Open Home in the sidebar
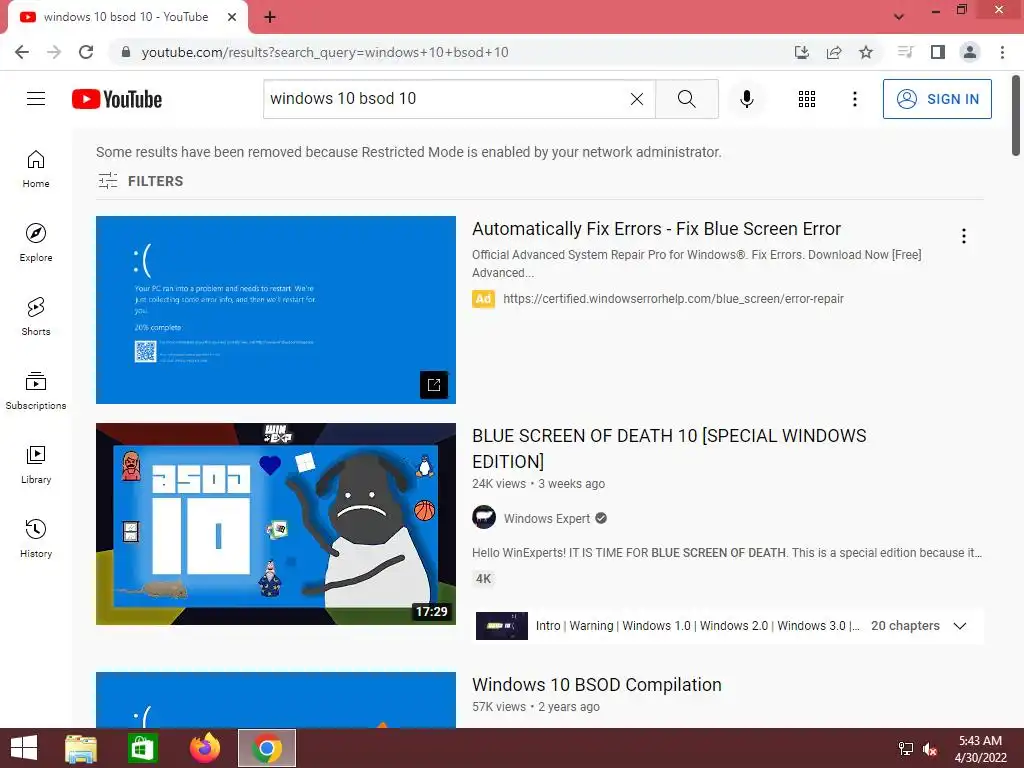 pyautogui.click(x=36, y=168)
